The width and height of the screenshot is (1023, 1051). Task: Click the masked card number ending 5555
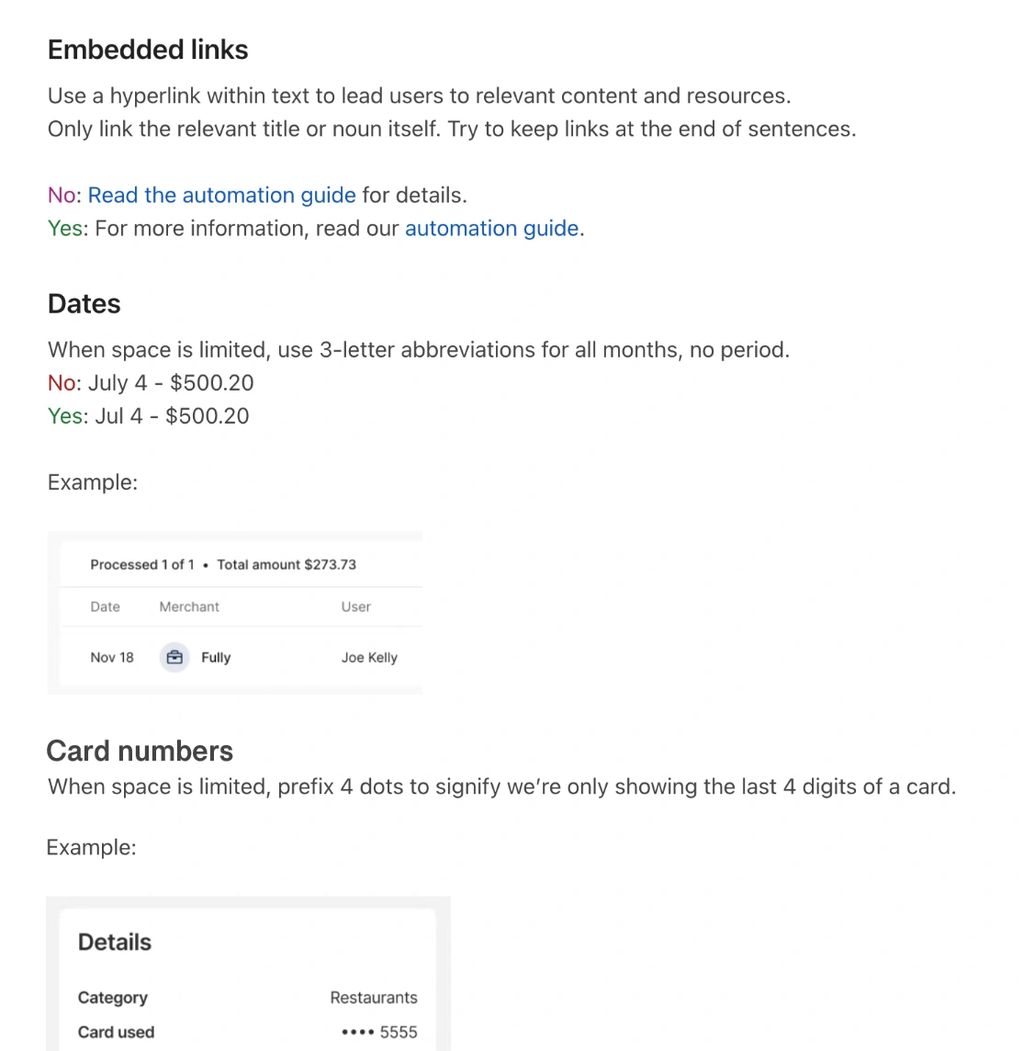pos(379,1032)
